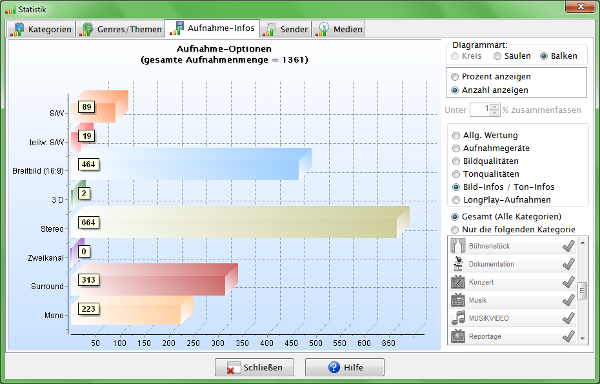Toggle the Bühnenstück checkmark
This screenshot has width=600, height=384.
pyautogui.click(x=569, y=246)
